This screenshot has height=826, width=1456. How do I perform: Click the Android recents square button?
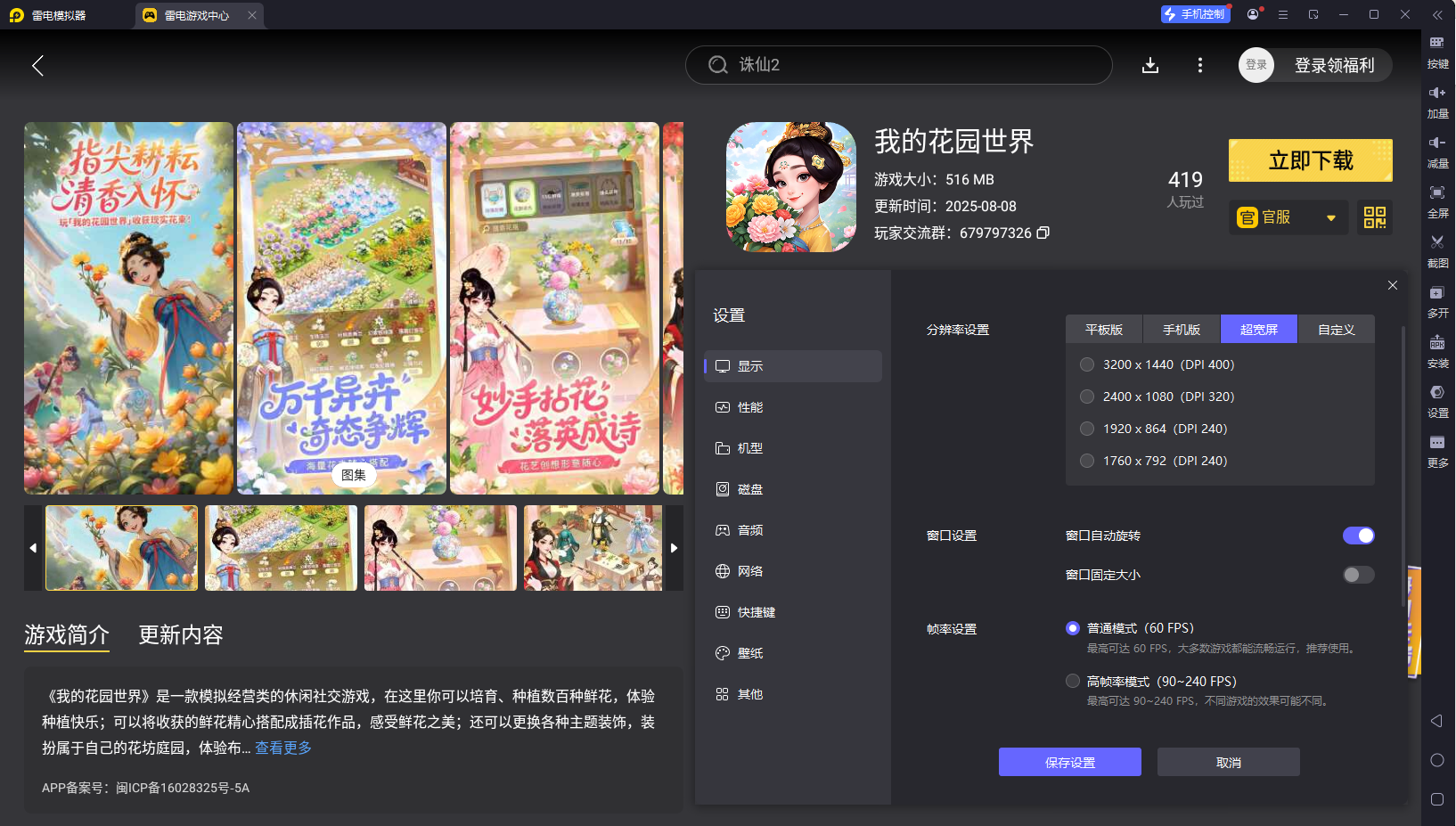[x=1436, y=799]
